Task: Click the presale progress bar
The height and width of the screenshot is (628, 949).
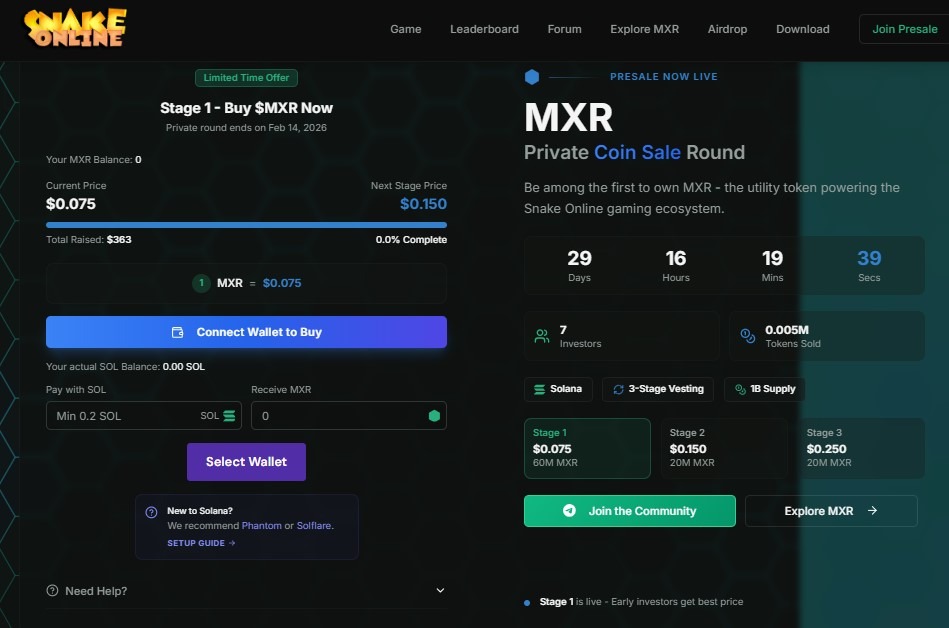Action: pos(246,225)
